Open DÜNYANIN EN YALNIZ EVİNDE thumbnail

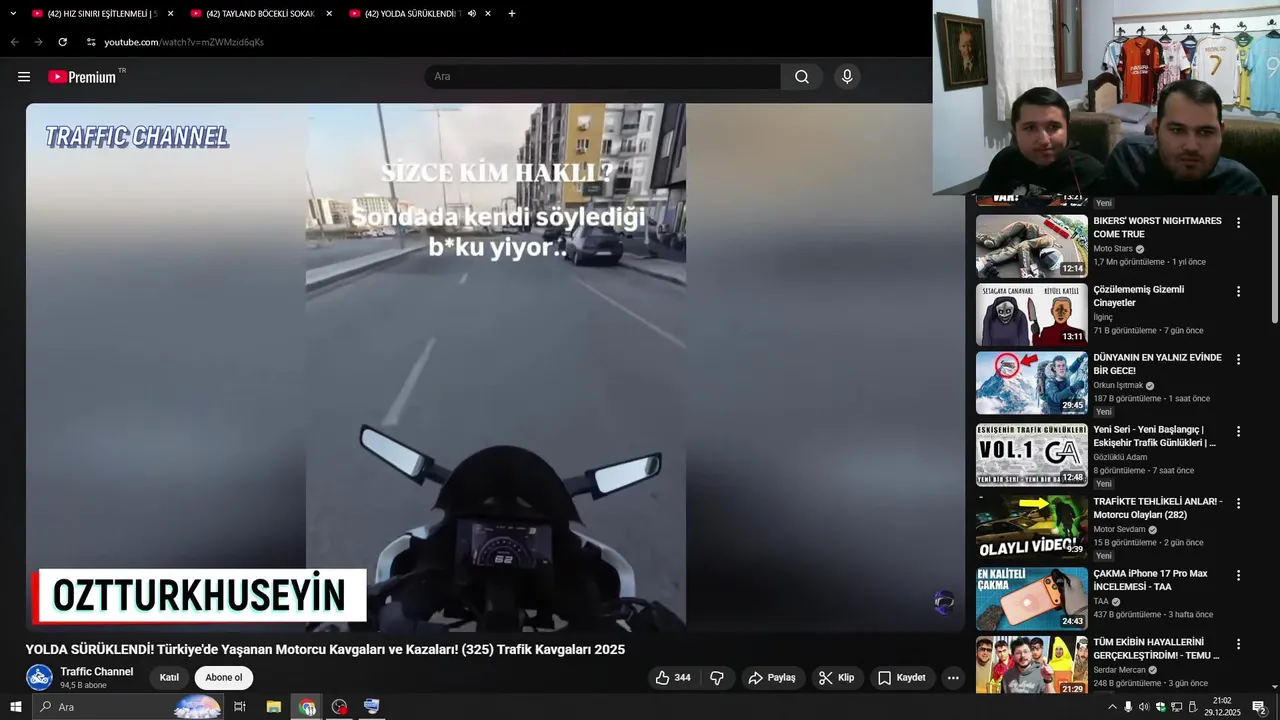coord(1031,383)
